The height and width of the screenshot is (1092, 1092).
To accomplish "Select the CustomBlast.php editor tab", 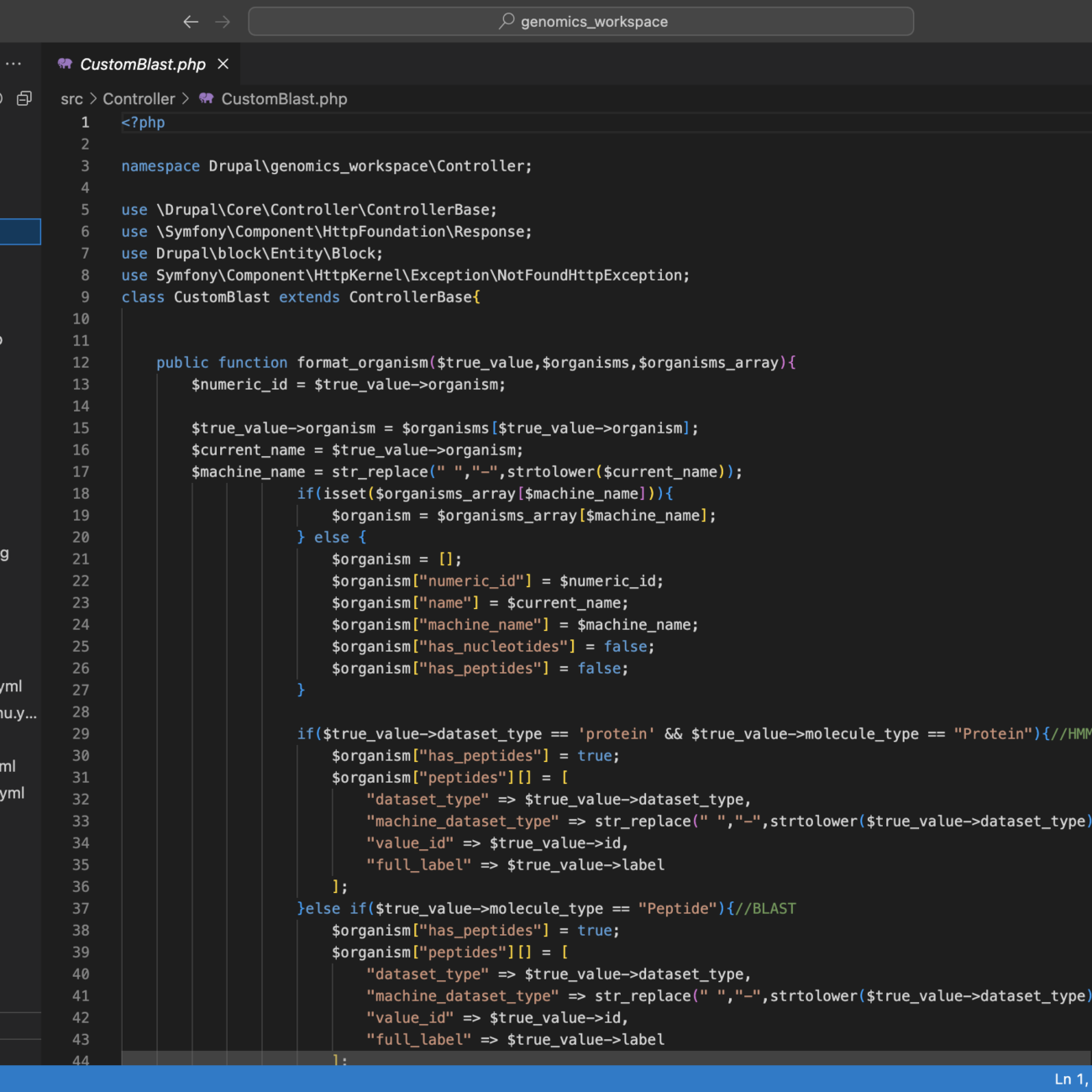I will (142, 64).
